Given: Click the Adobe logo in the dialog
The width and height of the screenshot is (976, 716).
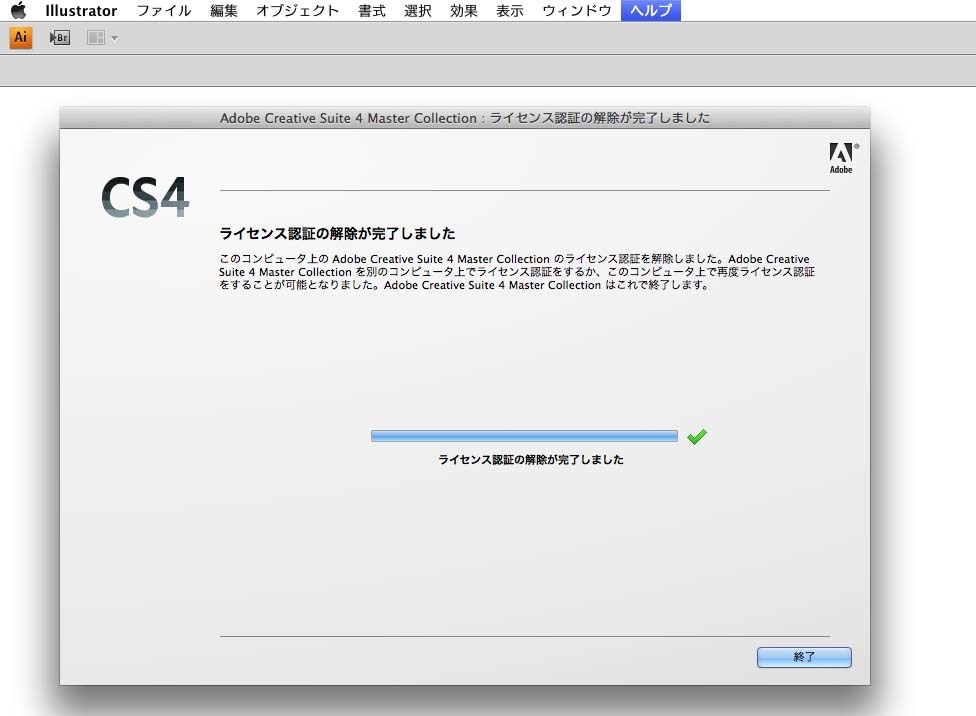Looking at the screenshot, I should tap(840, 157).
